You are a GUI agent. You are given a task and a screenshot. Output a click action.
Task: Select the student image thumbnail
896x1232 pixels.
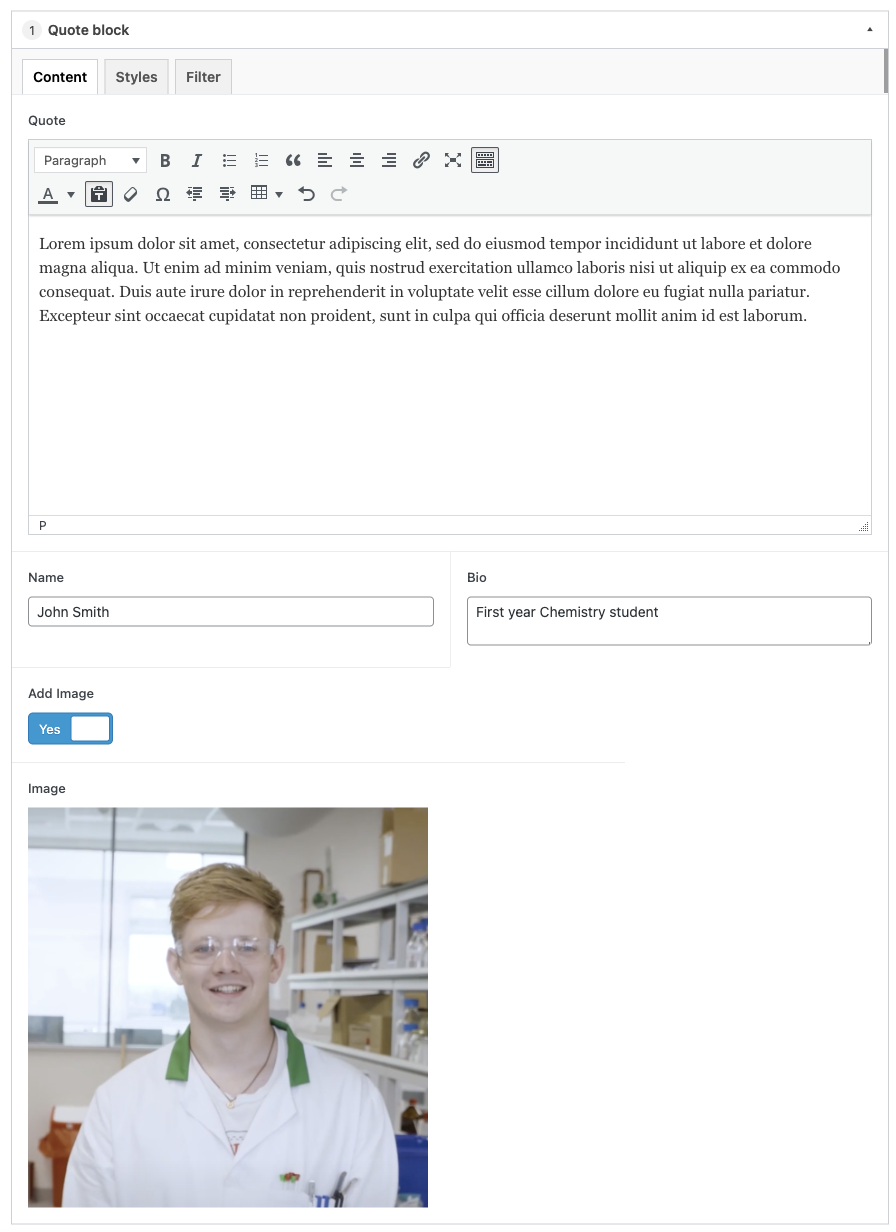click(228, 1007)
